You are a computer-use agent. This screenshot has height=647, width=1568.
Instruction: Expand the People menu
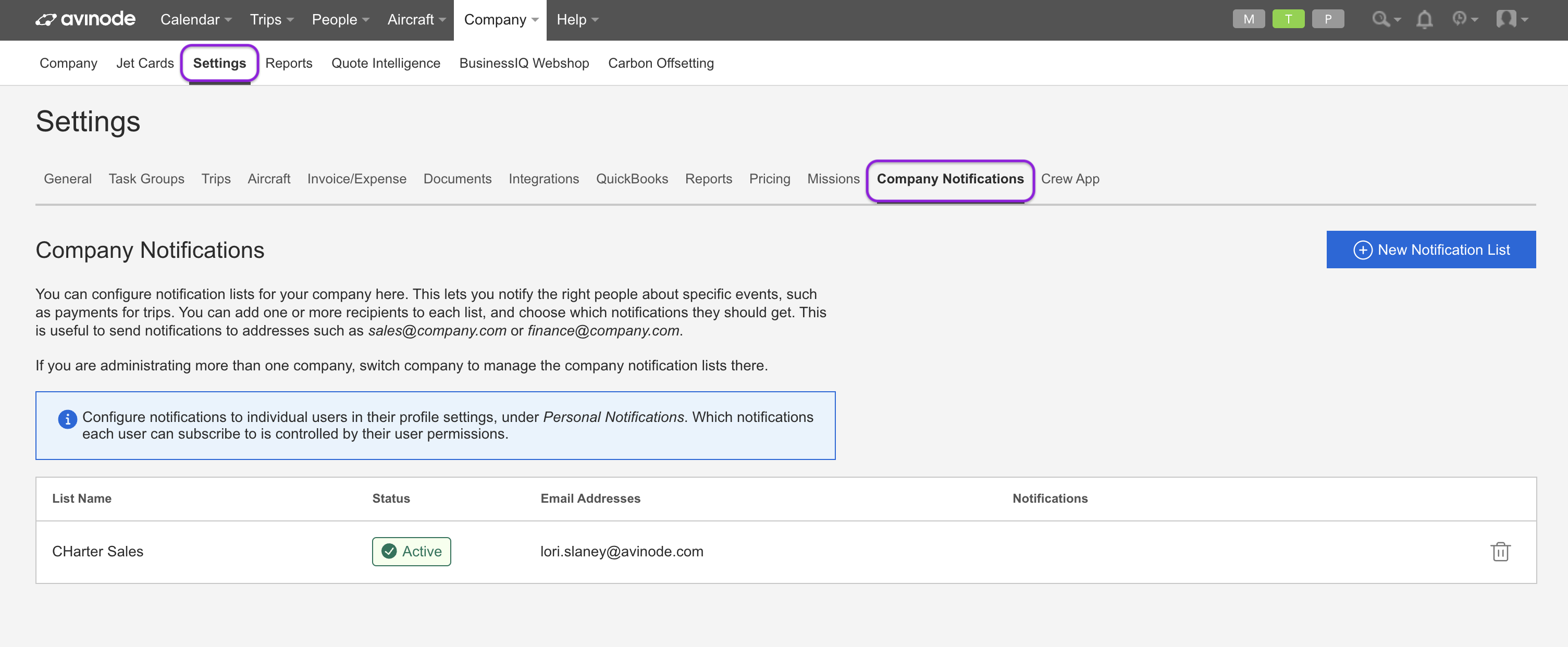point(340,19)
